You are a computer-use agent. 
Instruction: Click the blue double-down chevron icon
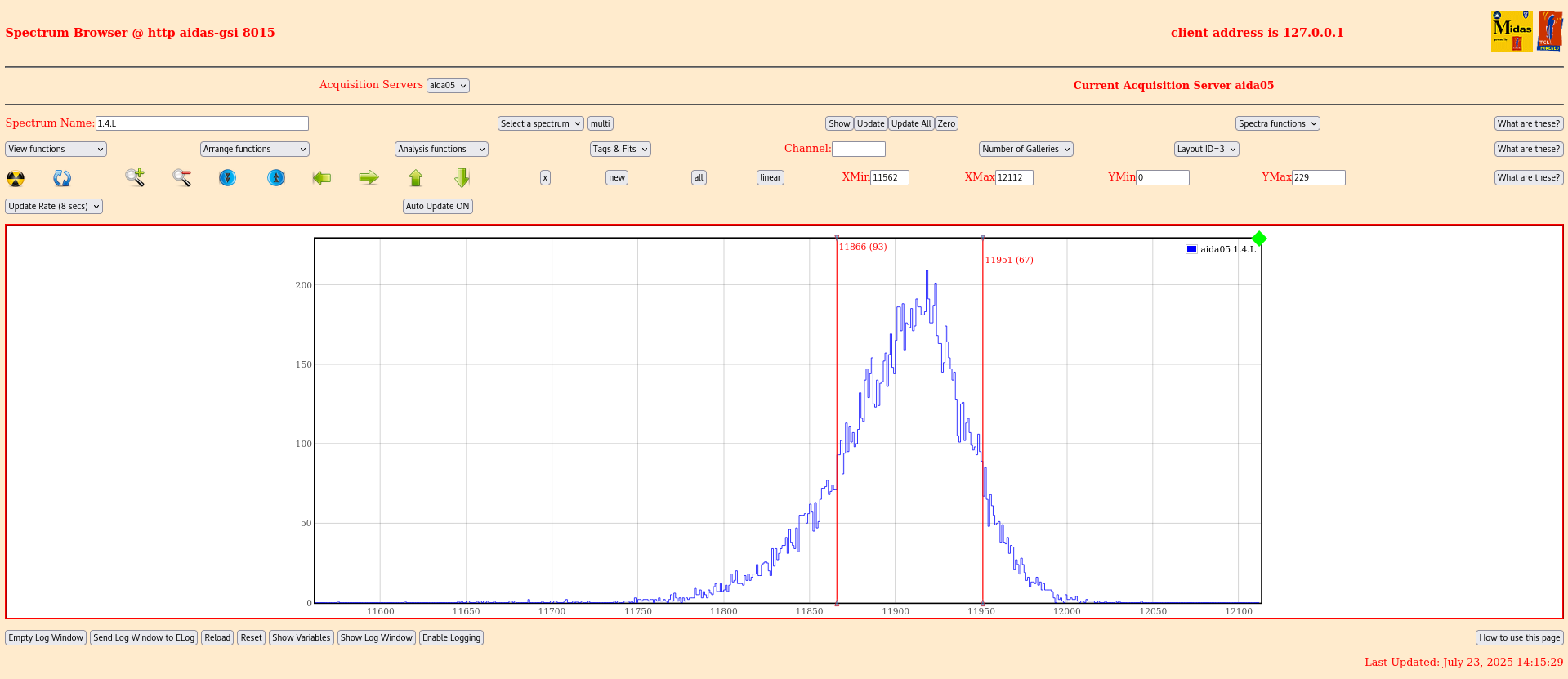pyautogui.click(x=228, y=177)
